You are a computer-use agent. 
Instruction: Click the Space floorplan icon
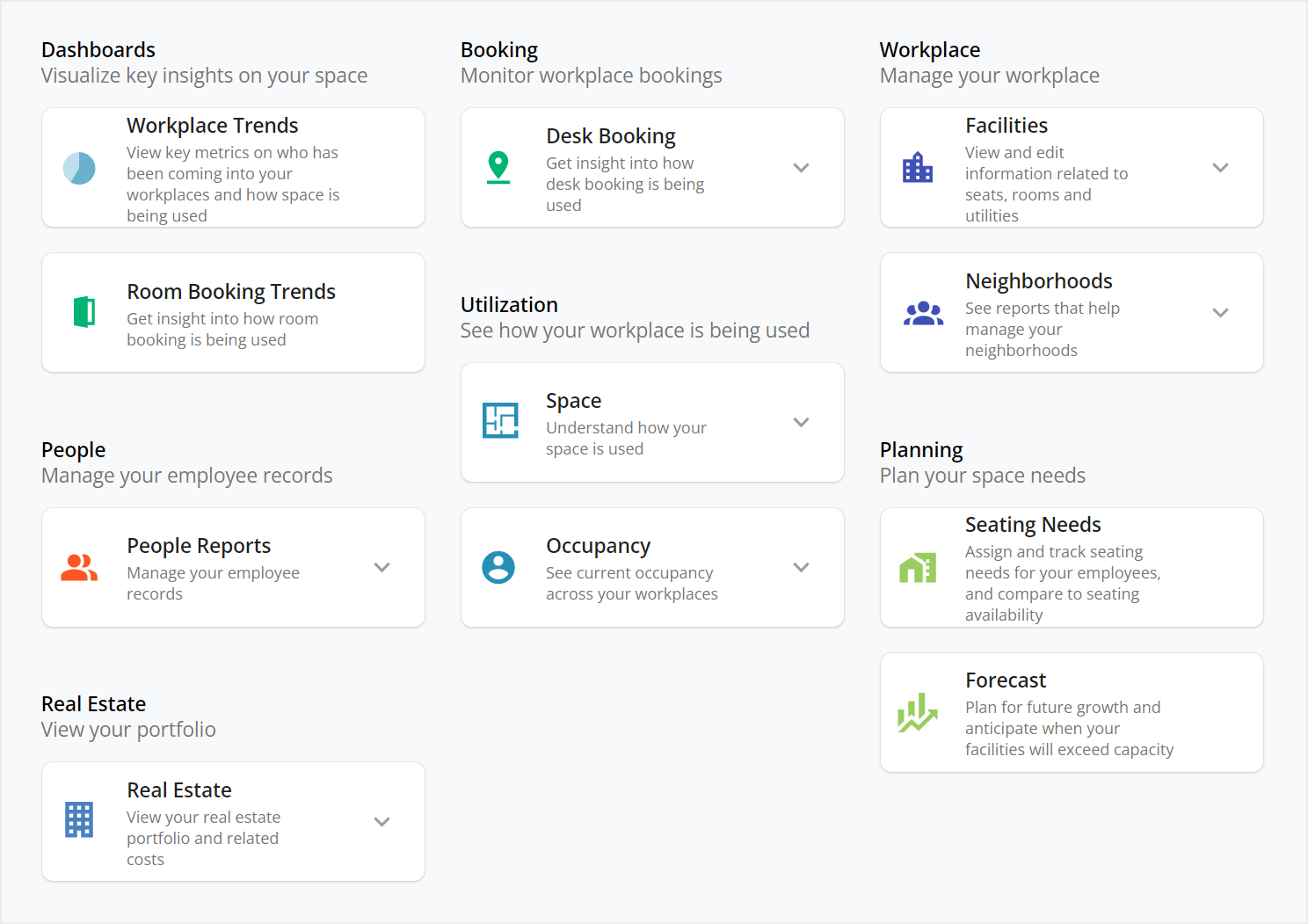(x=500, y=420)
